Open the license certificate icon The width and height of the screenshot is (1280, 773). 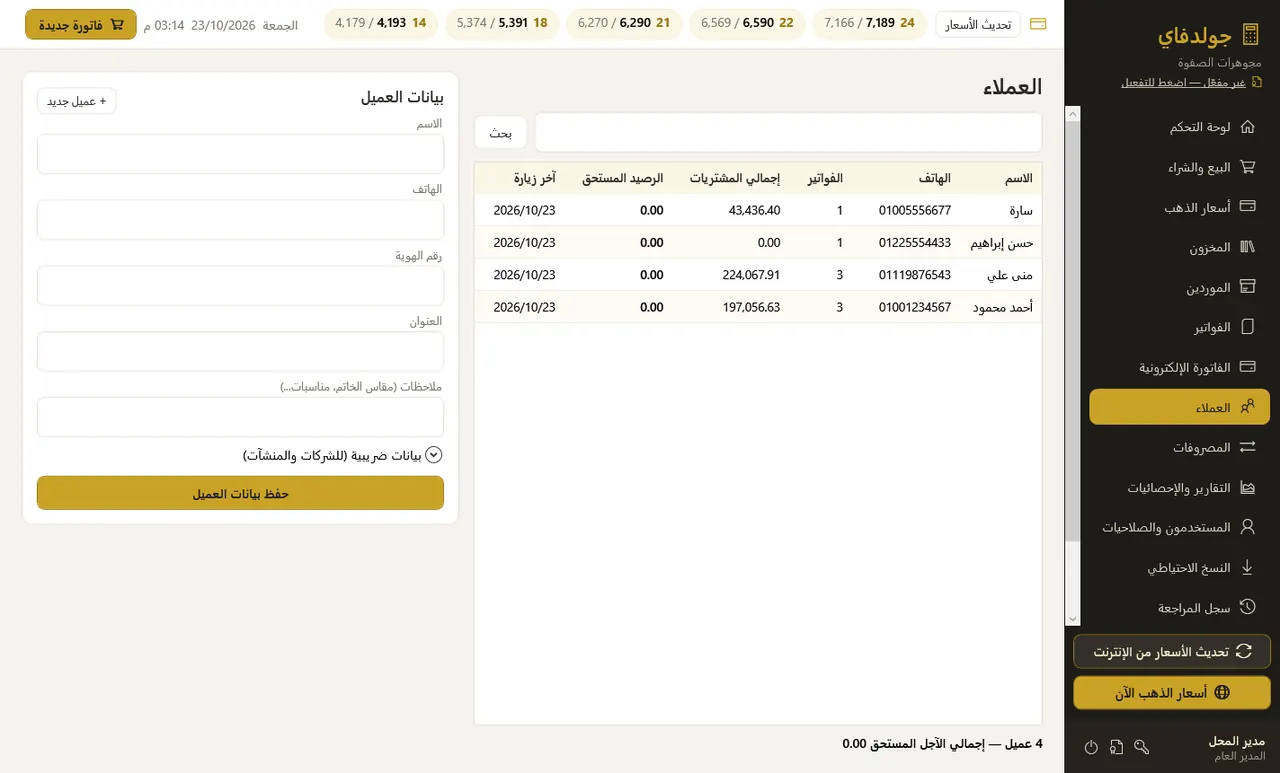pos(1116,747)
